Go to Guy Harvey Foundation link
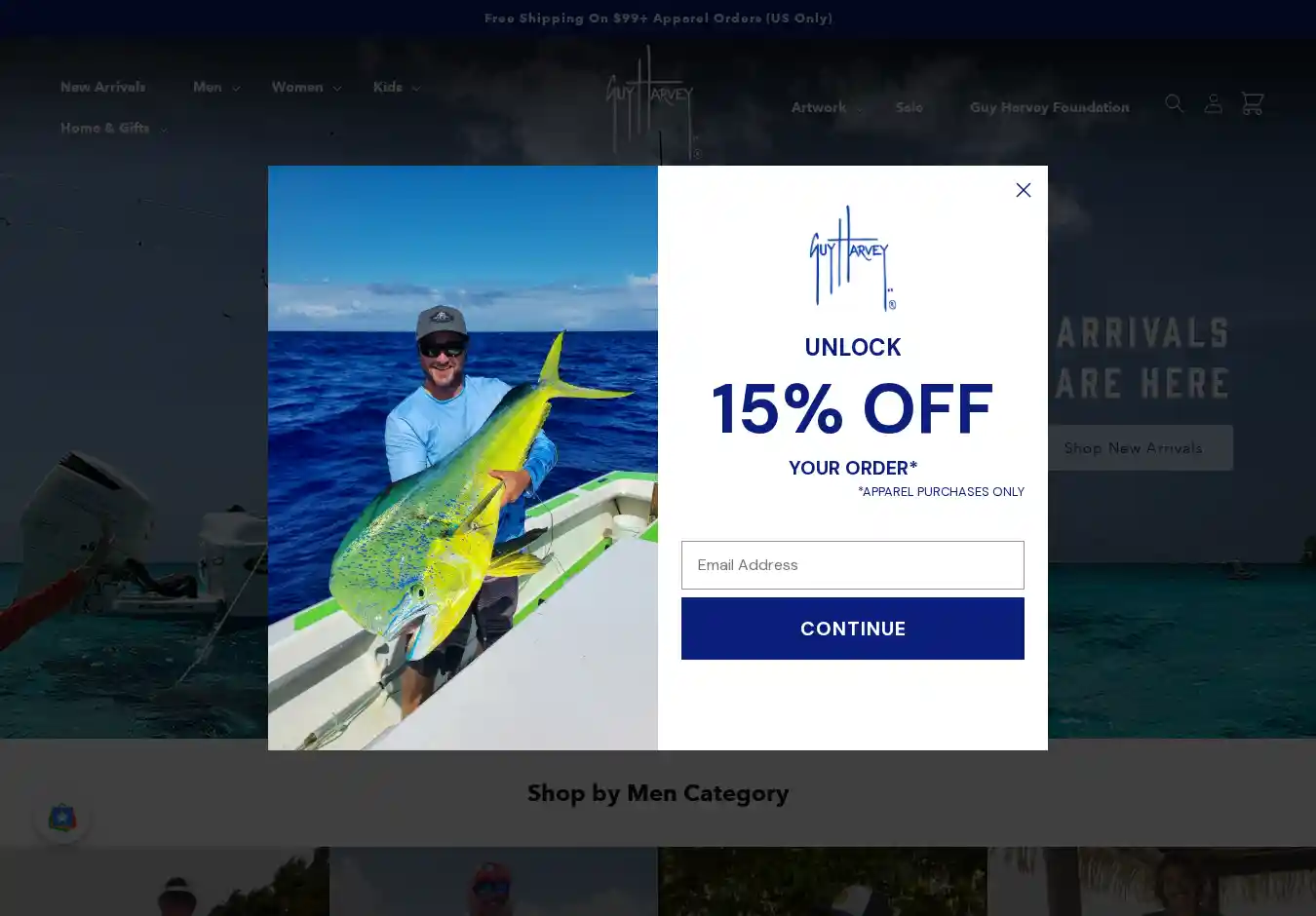The image size is (1316, 916). click(1049, 107)
